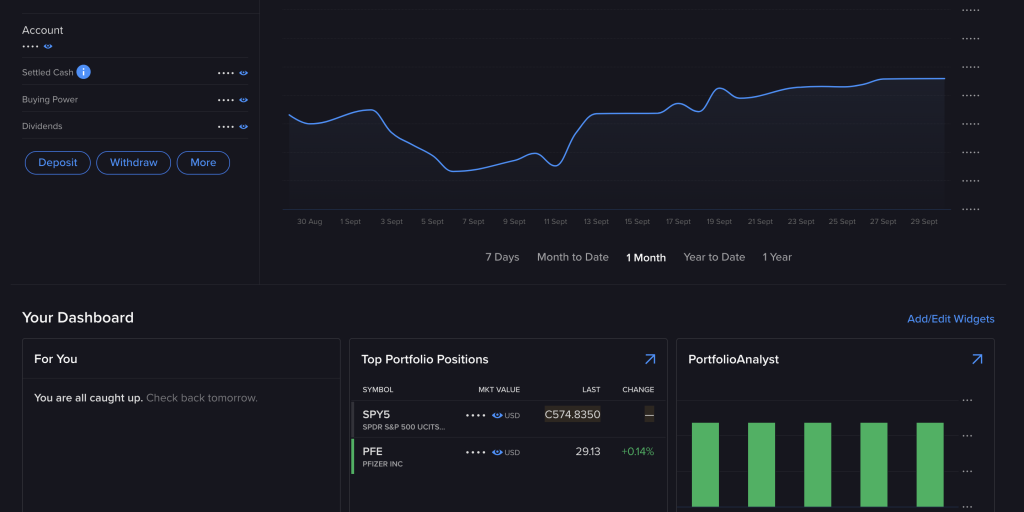
Task: Toggle visibility of Buying Power value
Action: pyautogui.click(x=243, y=100)
